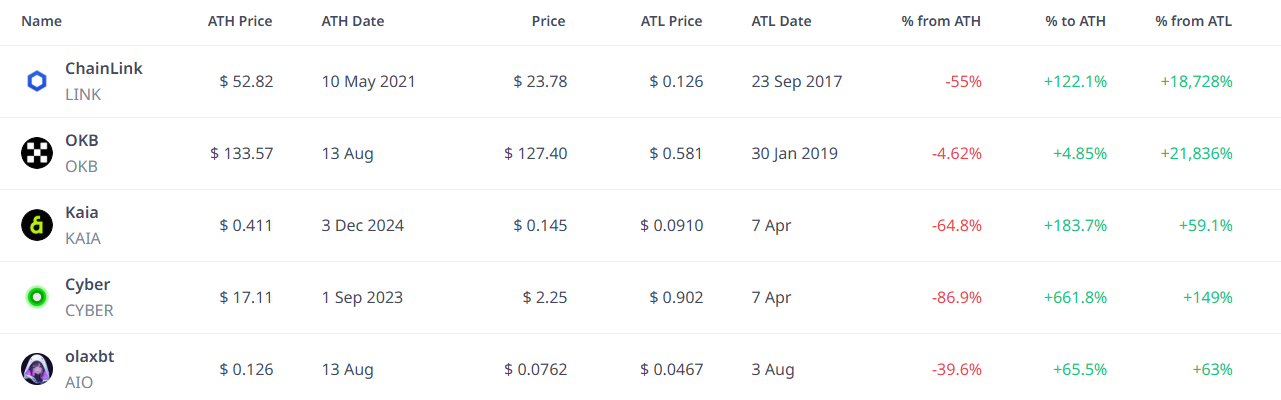
Task: Sort by % to ATH column
Action: [1076, 21]
